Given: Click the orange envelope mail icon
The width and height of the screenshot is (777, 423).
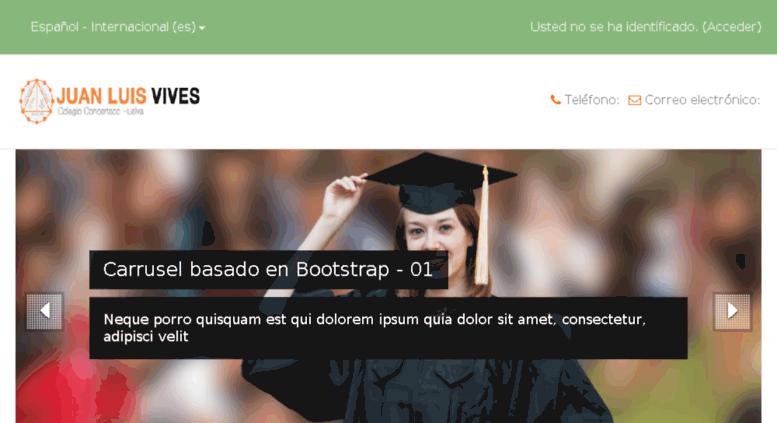Looking at the screenshot, I should pyautogui.click(x=634, y=101).
